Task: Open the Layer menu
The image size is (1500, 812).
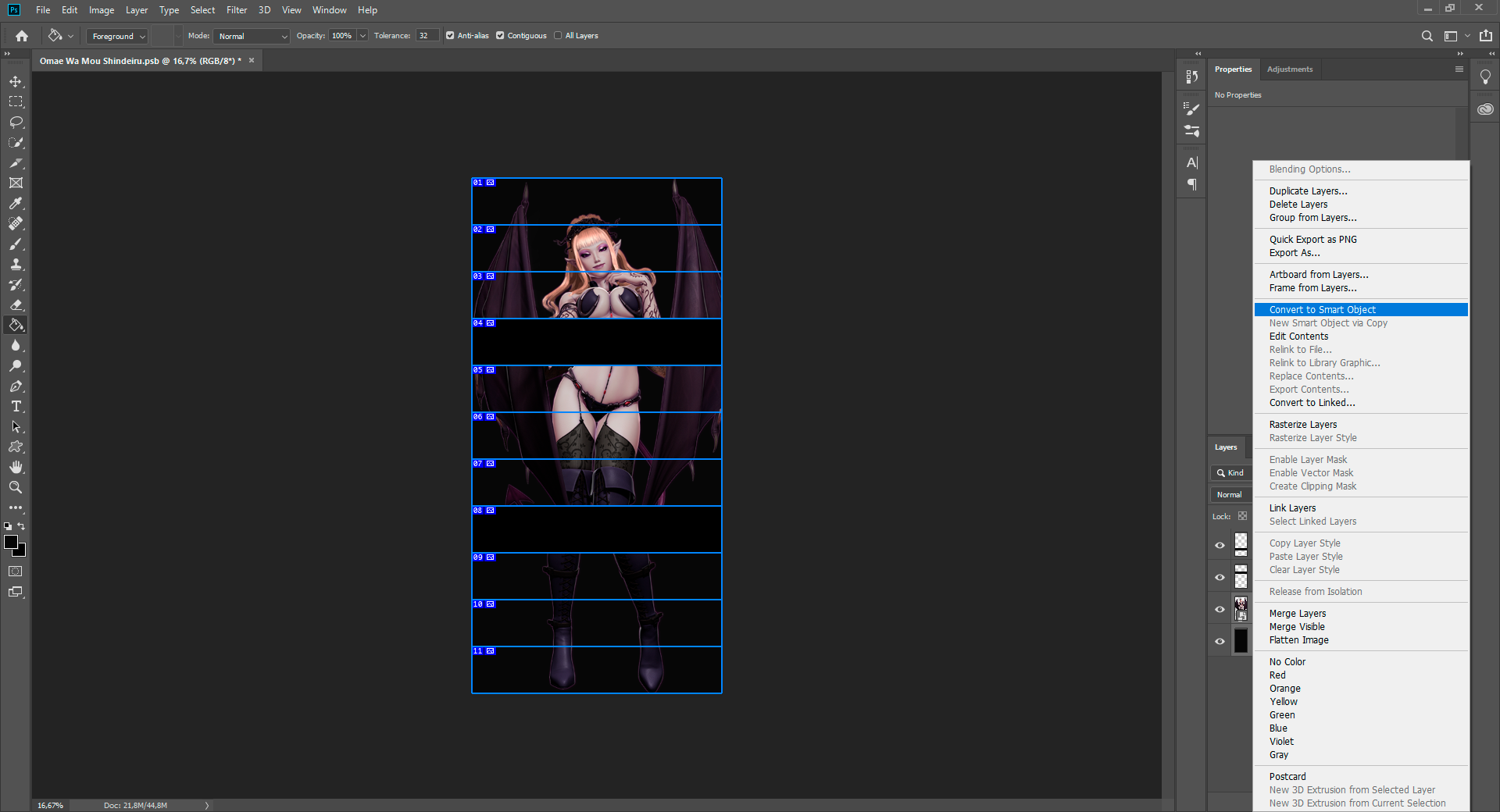Action: click(137, 10)
